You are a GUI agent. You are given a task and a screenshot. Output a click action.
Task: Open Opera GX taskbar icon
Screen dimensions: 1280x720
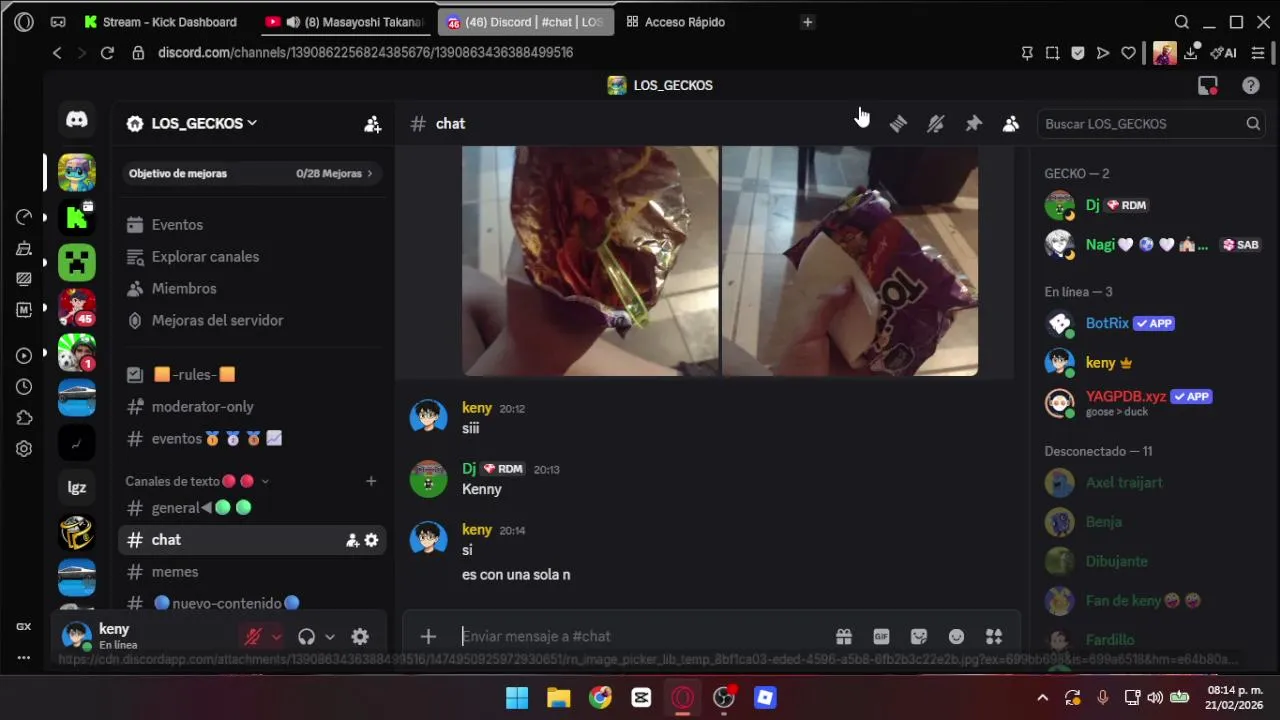683,698
